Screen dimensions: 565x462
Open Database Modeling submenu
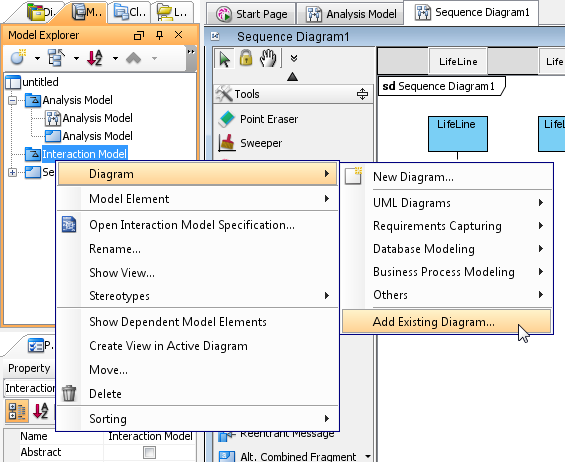coord(447,249)
